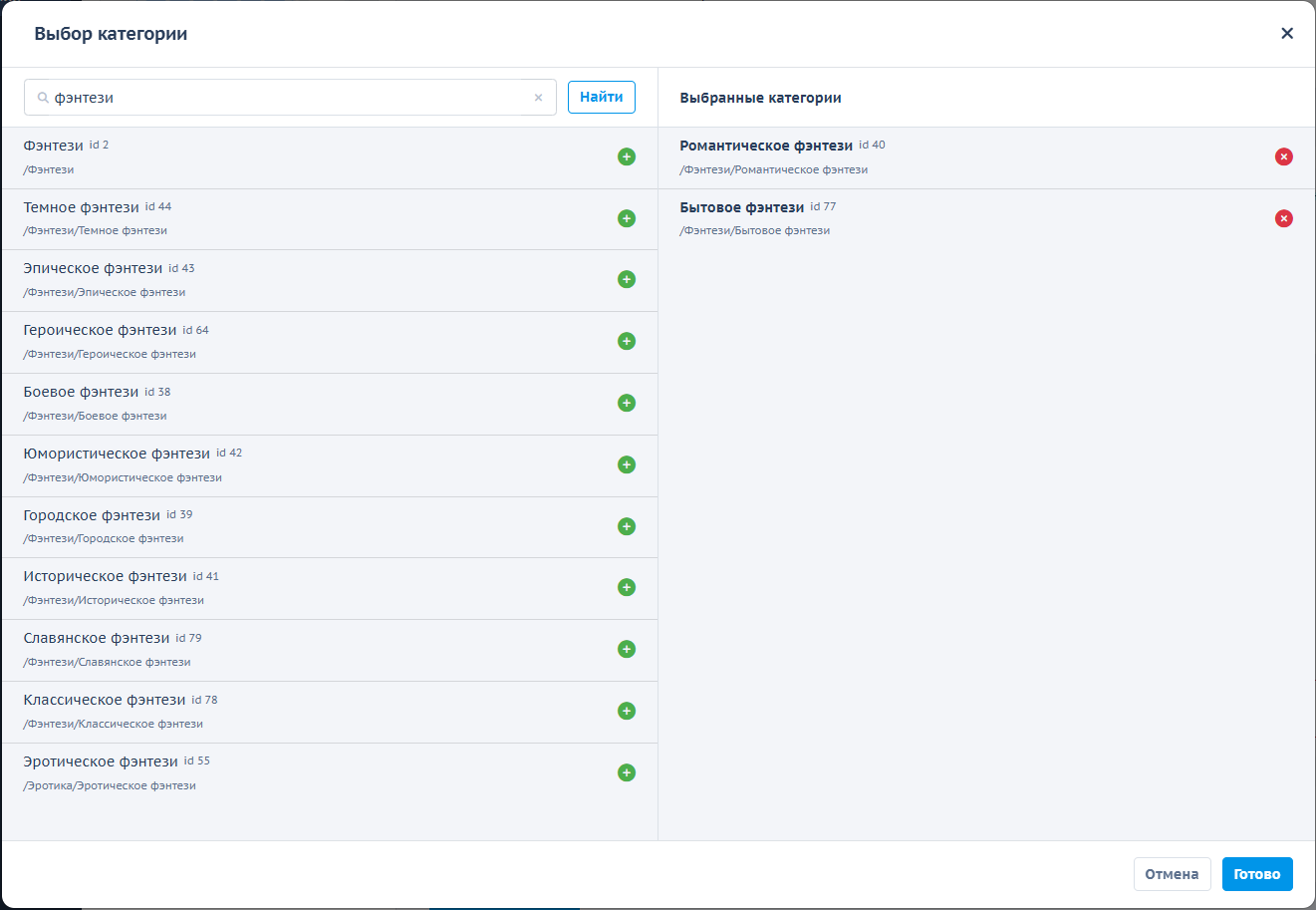
Task: Select the Эпическое фэнтези row title
Action: 93,269
